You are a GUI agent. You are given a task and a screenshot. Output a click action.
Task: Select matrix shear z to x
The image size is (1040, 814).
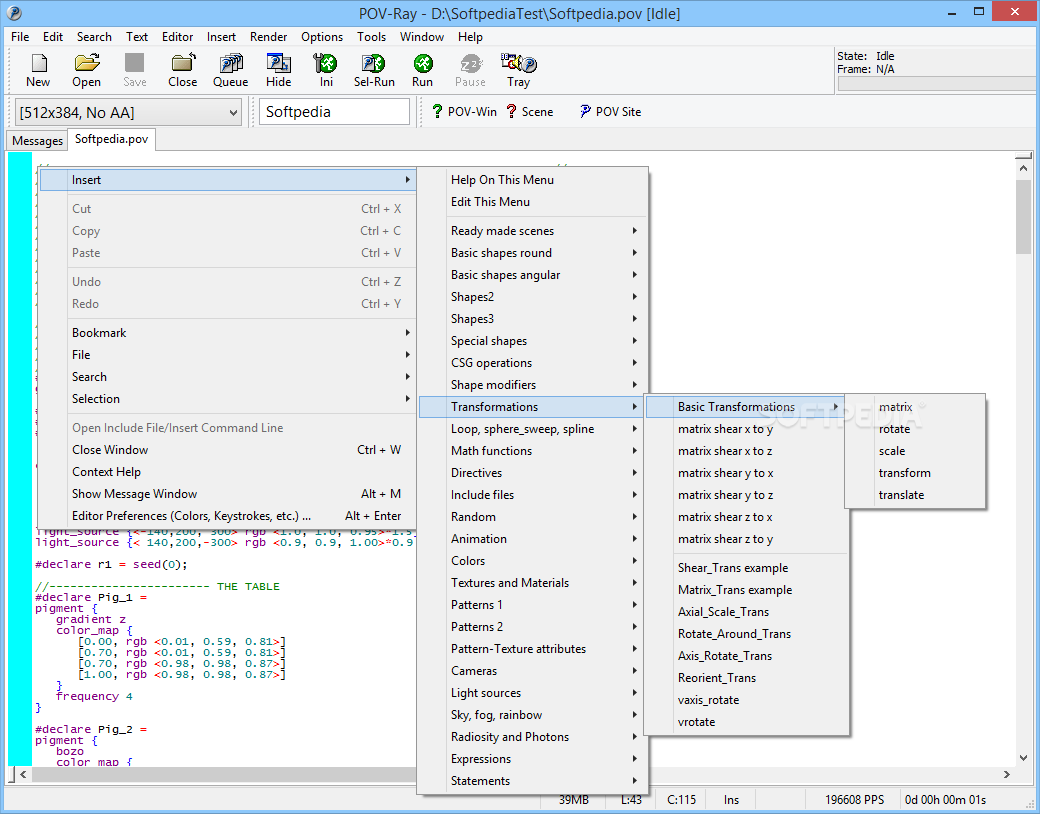pyautogui.click(x=746, y=517)
